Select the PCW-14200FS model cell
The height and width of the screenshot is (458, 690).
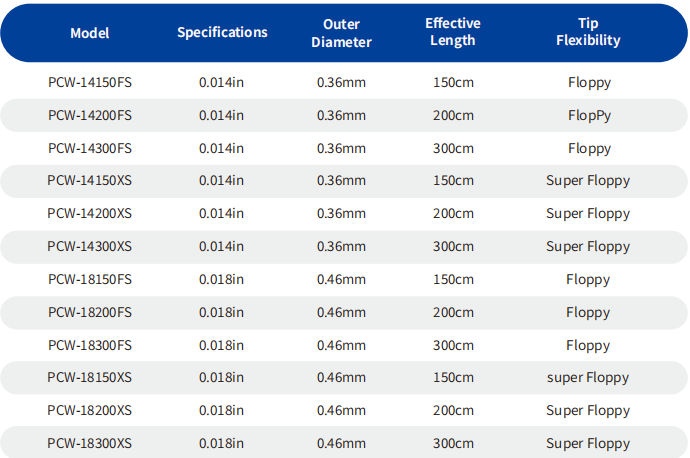click(x=90, y=115)
